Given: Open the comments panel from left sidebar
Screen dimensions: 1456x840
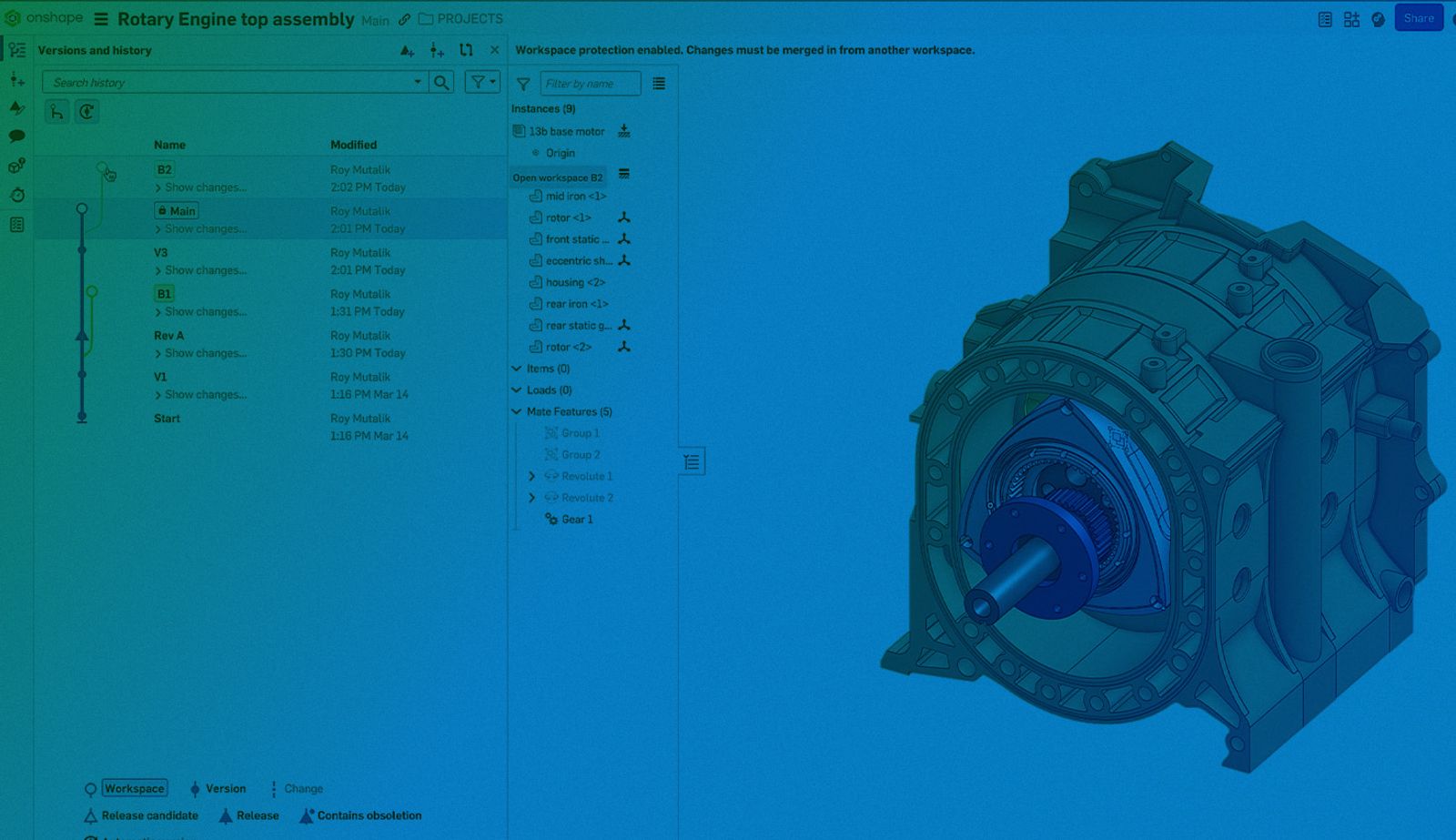Looking at the screenshot, I should (x=16, y=137).
